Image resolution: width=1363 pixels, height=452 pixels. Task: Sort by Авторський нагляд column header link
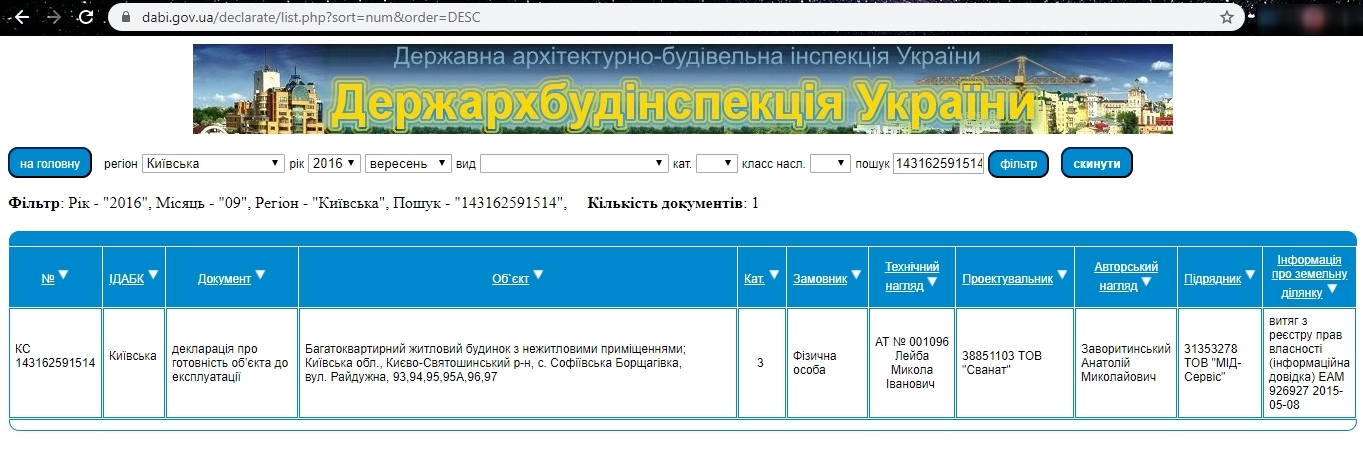point(1126,274)
